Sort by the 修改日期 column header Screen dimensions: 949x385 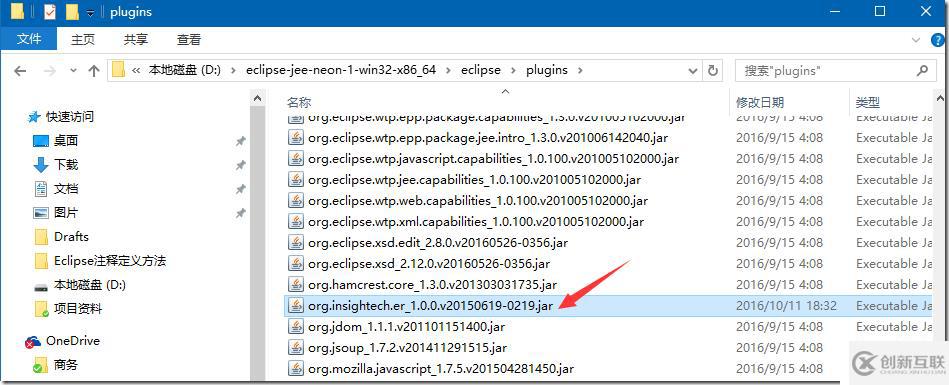760,102
